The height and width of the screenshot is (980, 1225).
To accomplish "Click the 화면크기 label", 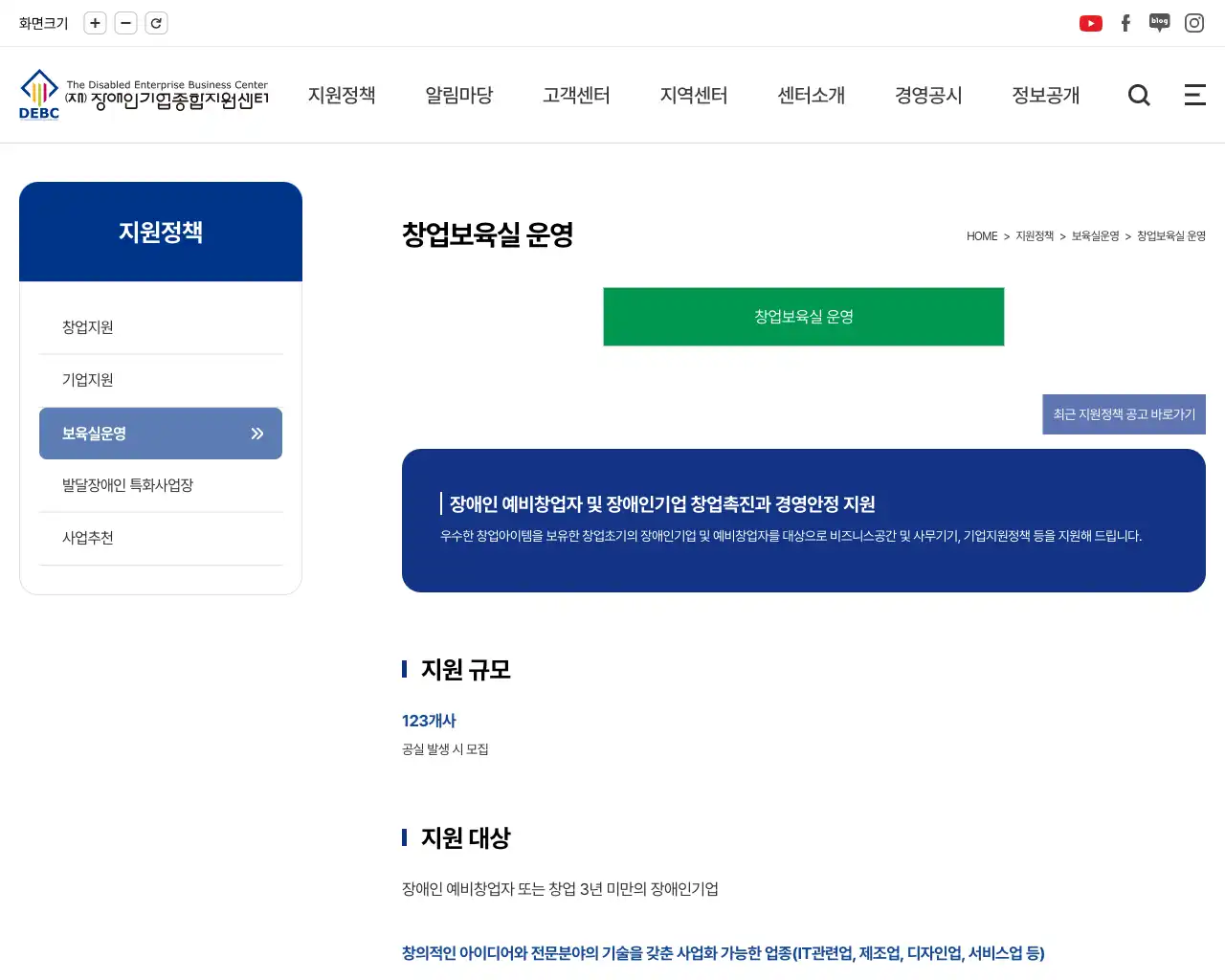I will click(x=44, y=23).
